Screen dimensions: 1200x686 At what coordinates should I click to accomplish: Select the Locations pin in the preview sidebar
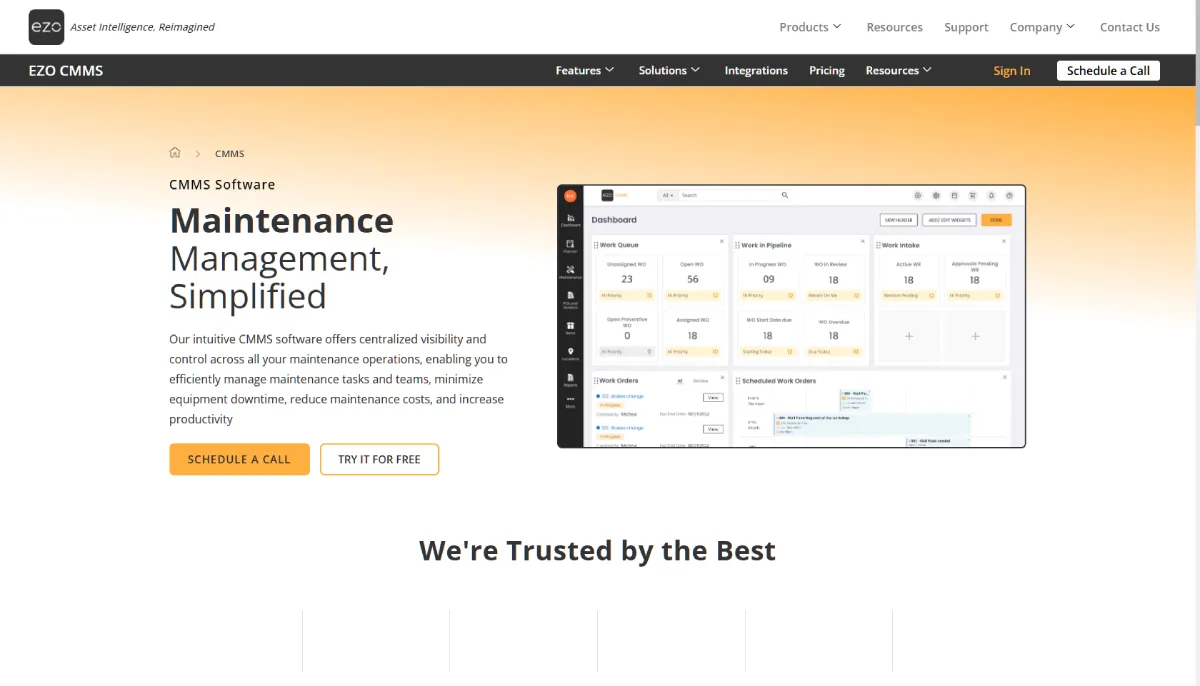pyautogui.click(x=570, y=354)
